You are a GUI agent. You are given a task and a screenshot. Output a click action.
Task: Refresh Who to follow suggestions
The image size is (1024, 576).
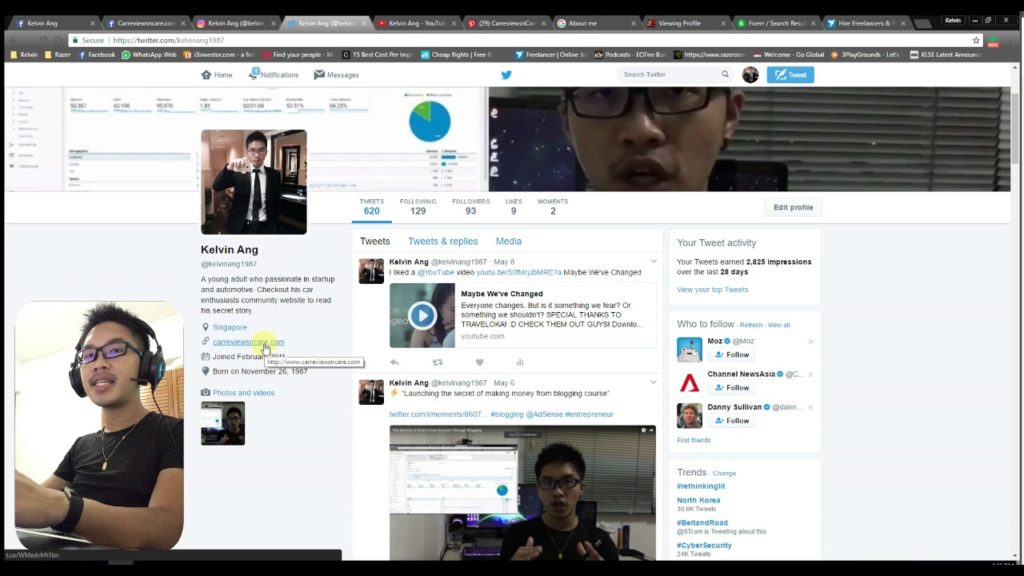pos(751,325)
